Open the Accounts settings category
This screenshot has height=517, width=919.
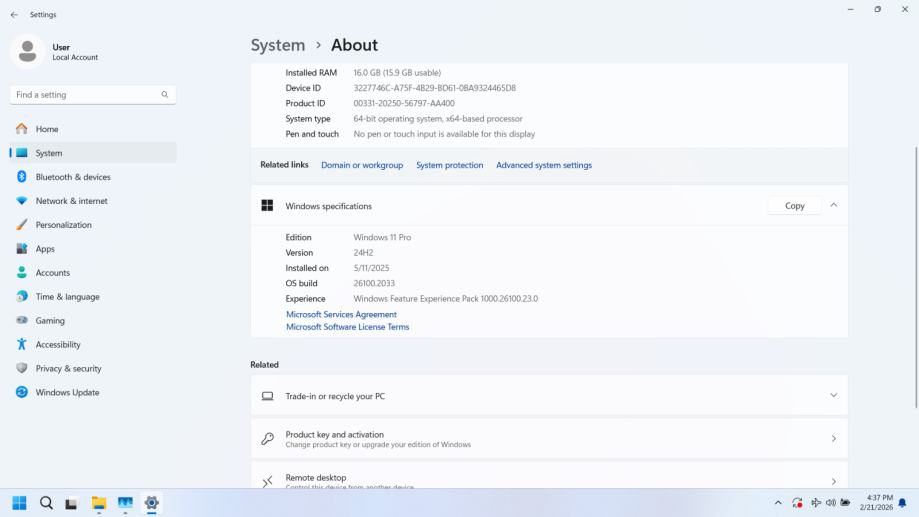pyautogui.click(x=53, y=273)
